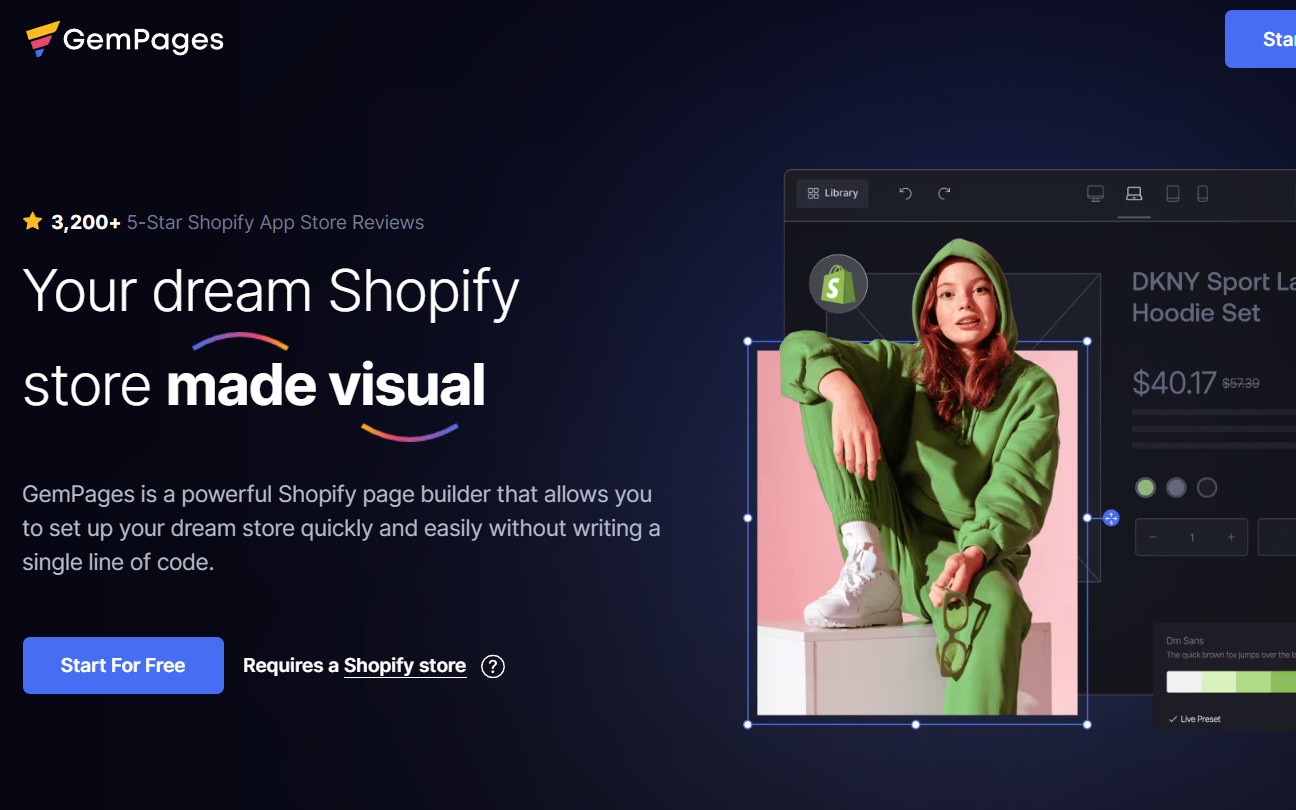Viewport: 1296px width, 810px height.
Task: Click the redo arrow in editor toolbar
Action: click(x=944, y=193)
